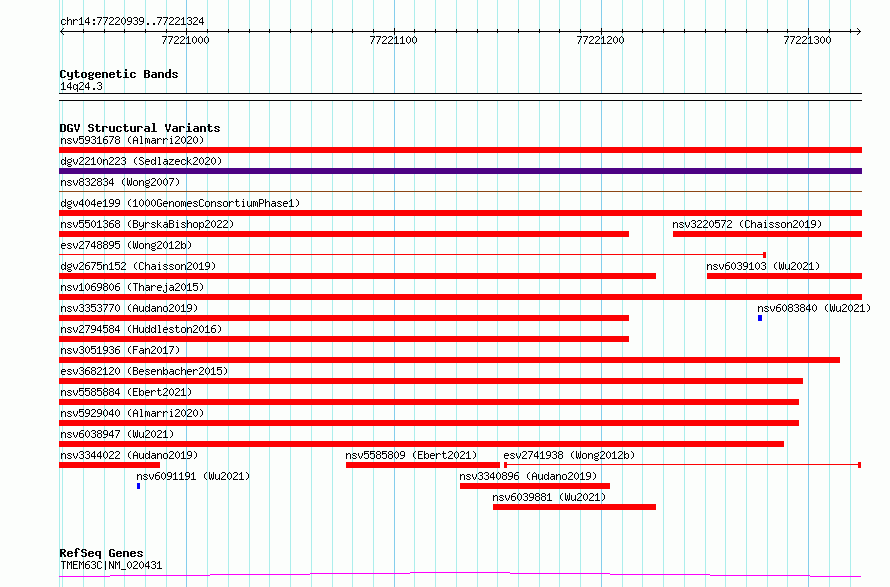Click the DGV Structural Variants track title
The height and width of the screenshot is (587, 890).
point(140,128)
